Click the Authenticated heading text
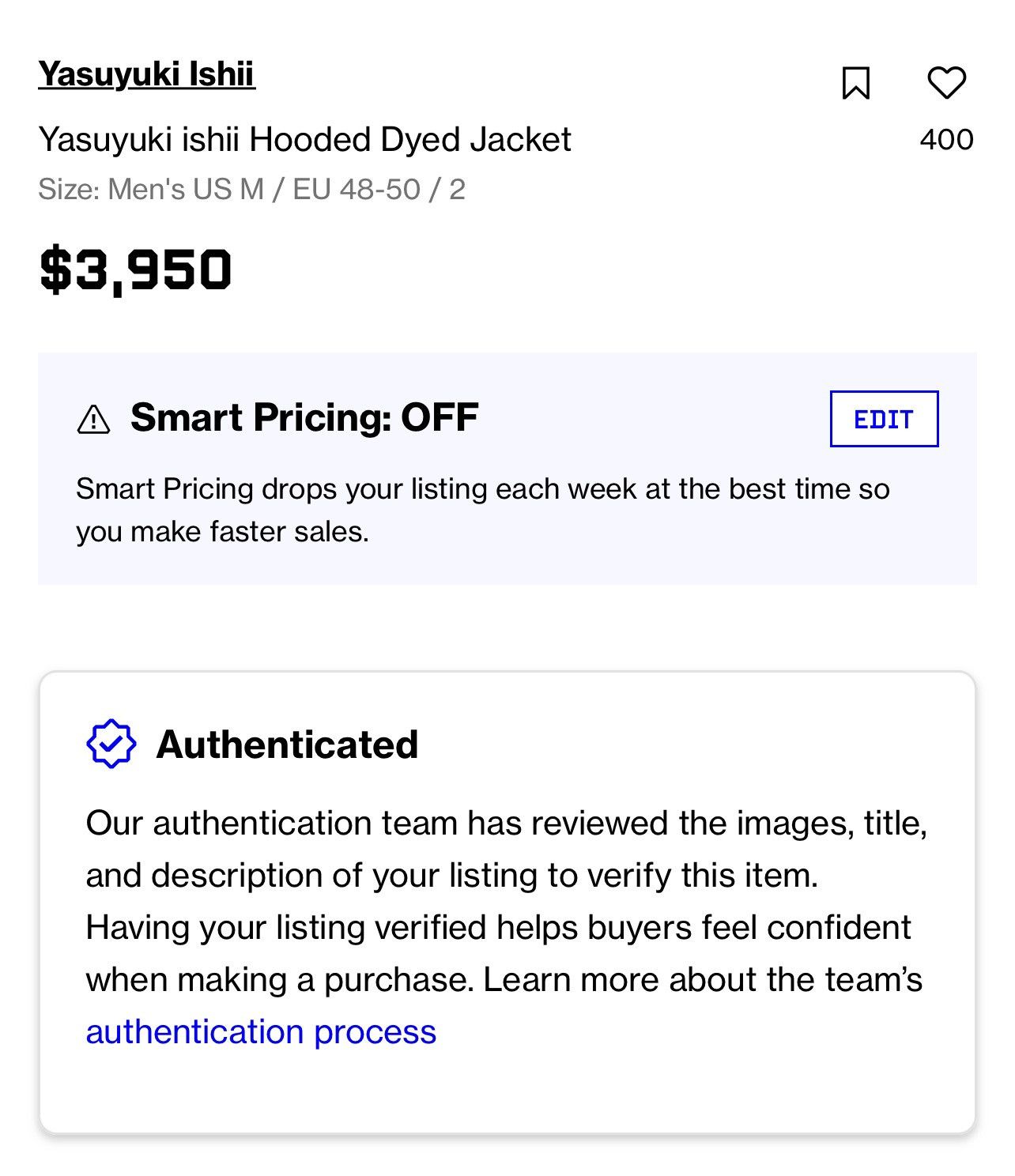Viewport: 1015px width, 1176px height. 287,744
